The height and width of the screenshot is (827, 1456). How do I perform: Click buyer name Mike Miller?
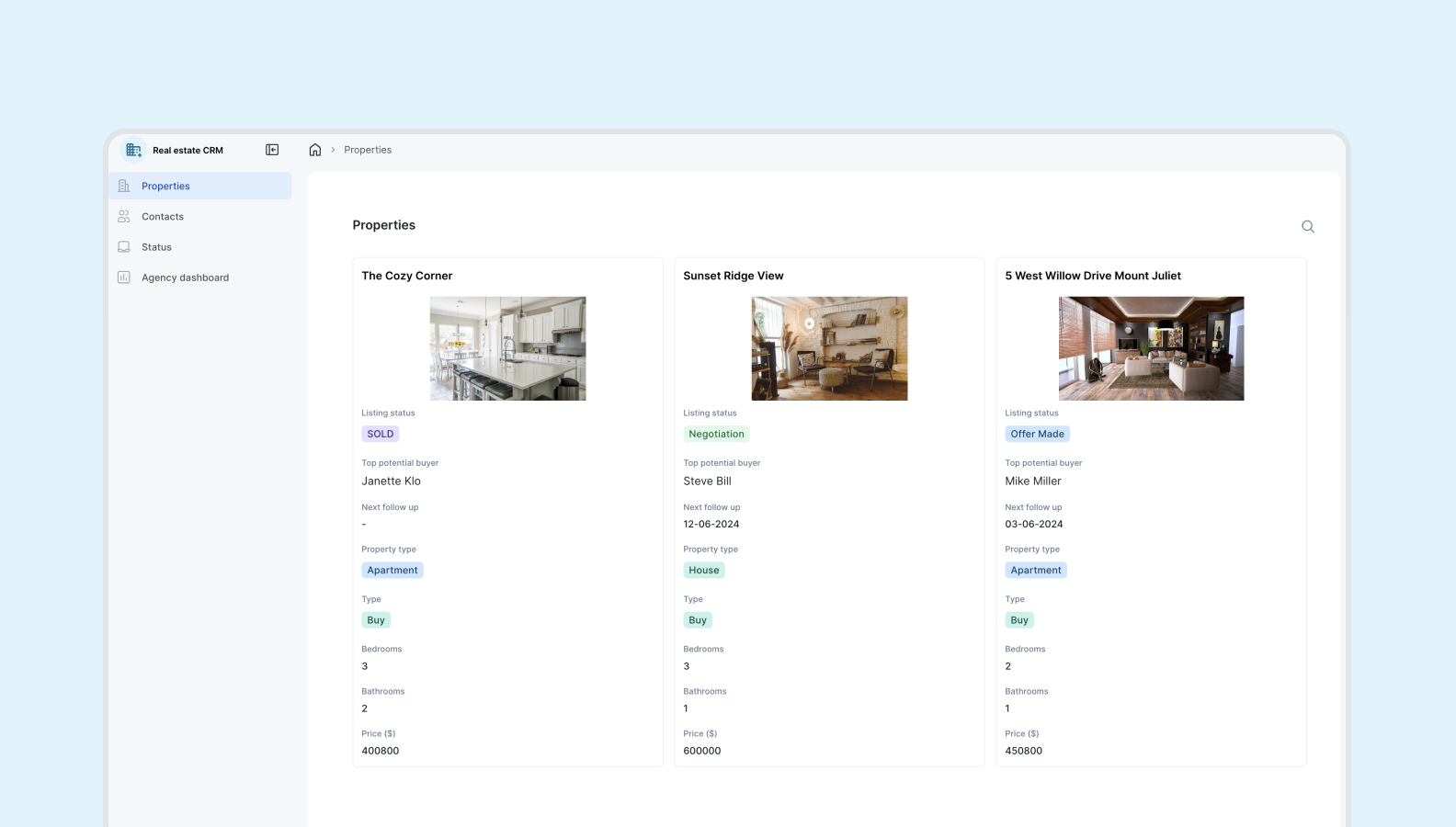point(1033,481)
